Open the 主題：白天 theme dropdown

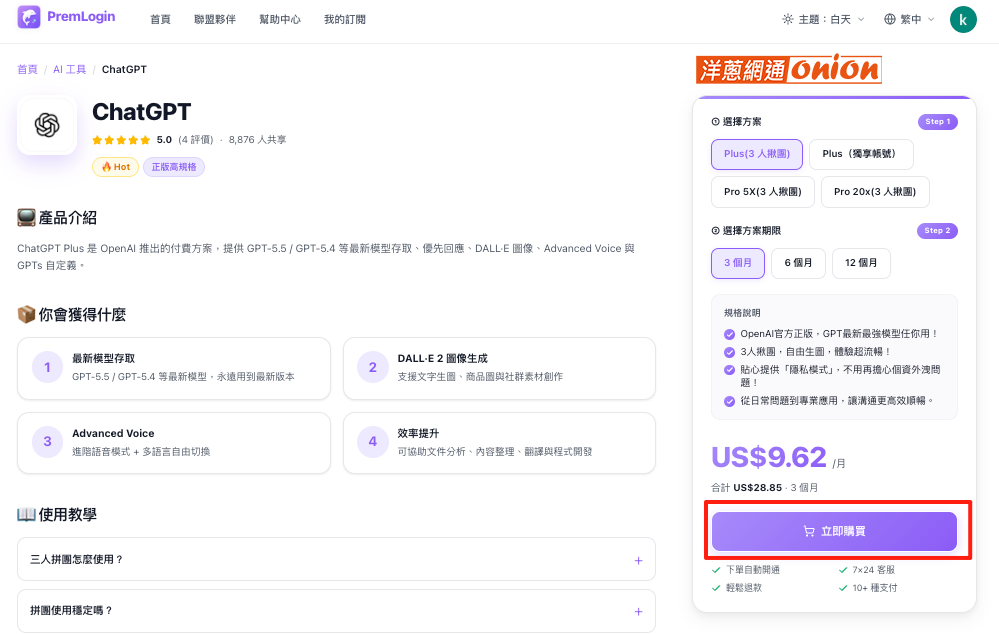[824, 19]
